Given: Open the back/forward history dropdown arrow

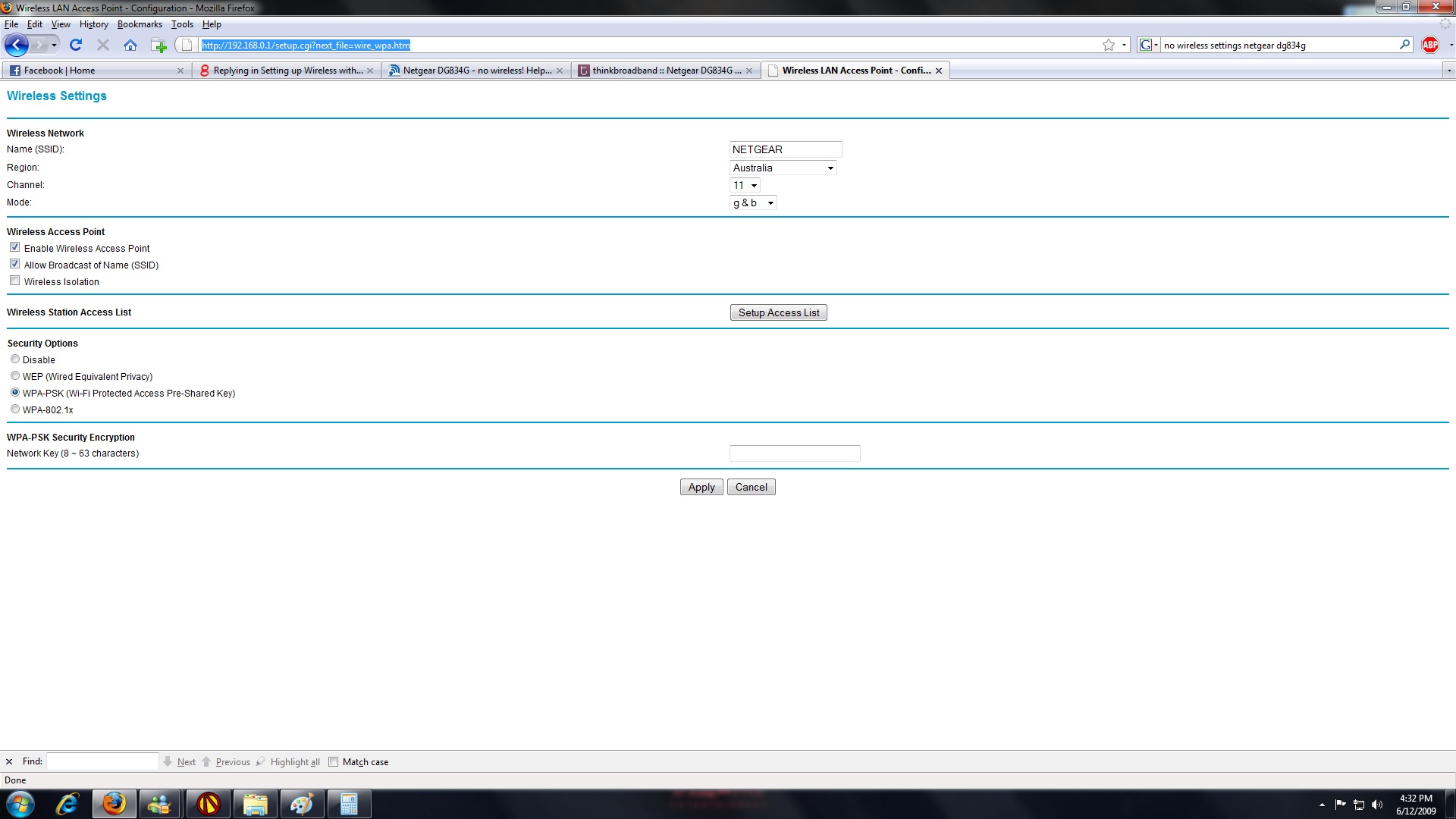Looking at the screenshot, I should 54,45.
